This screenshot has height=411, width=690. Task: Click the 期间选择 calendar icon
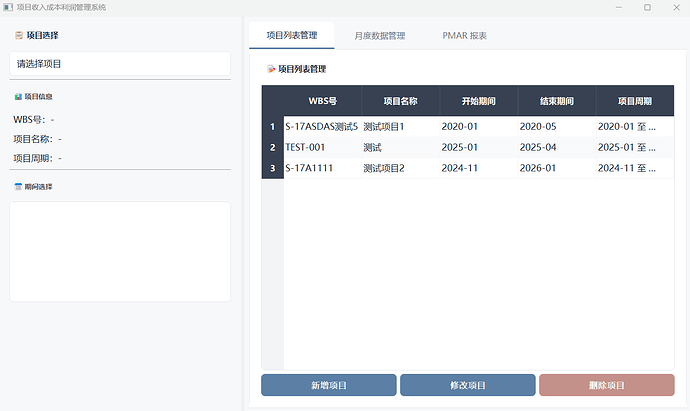click(x=18, y=187)
